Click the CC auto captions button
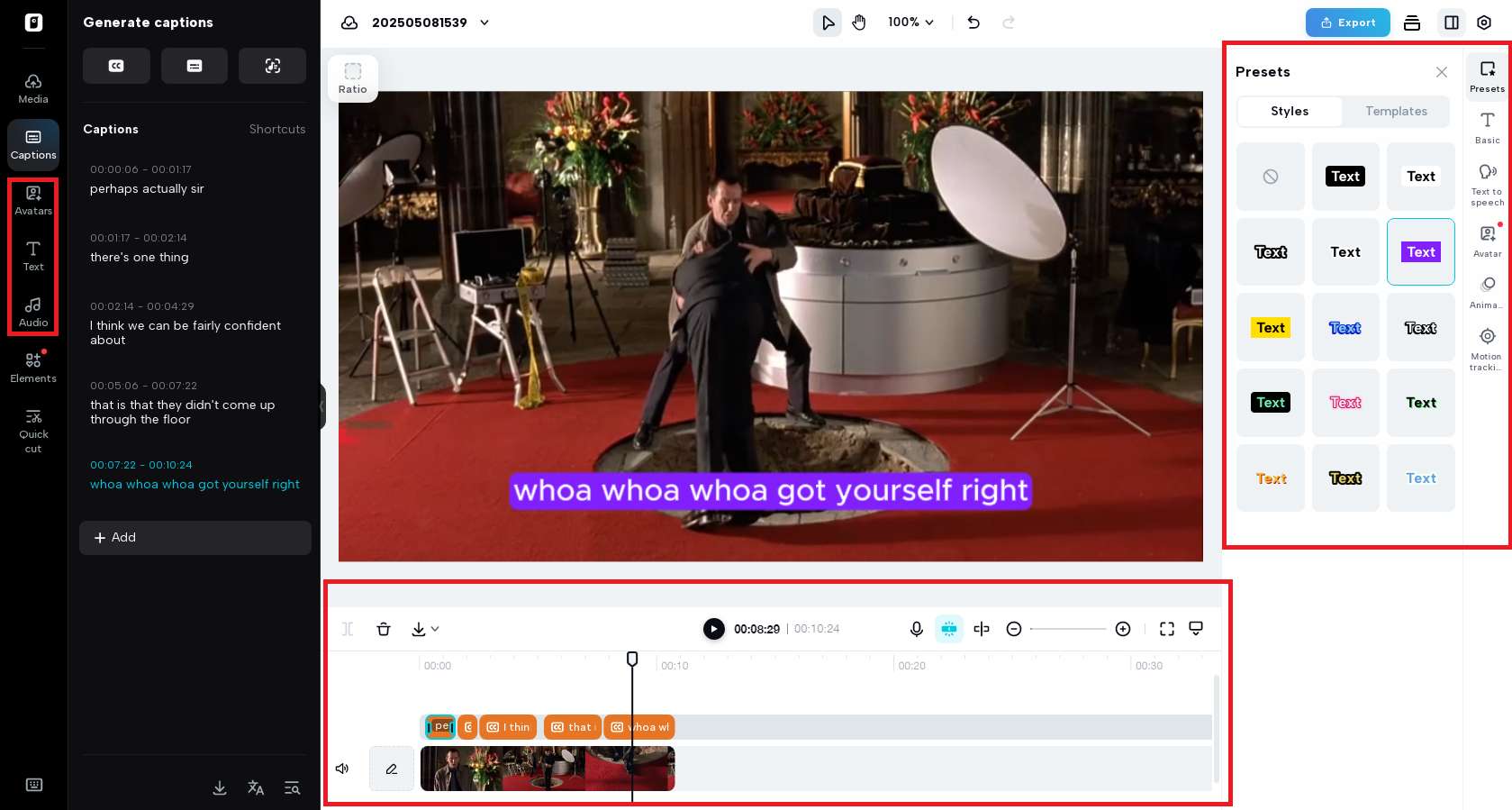Viewport: 1512px width, 810px height. (116, 66)
